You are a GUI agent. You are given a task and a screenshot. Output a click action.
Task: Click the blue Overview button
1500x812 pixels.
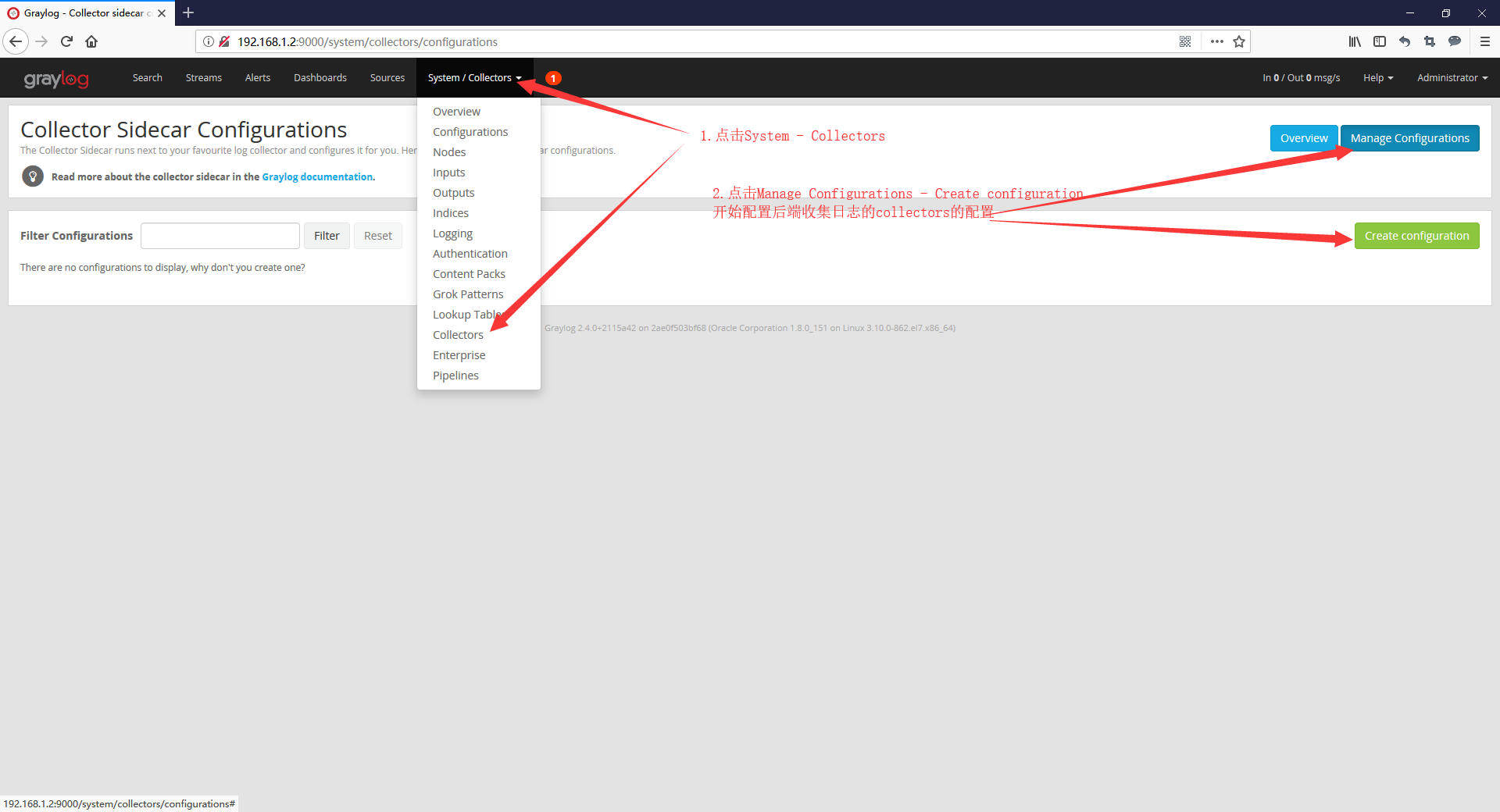tap(1304, 138)
